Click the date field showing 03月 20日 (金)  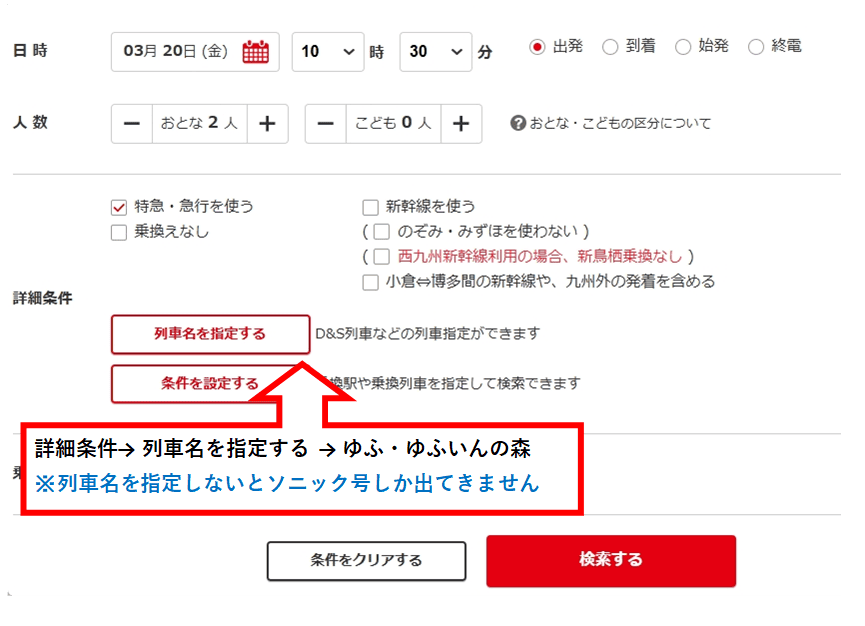point(195,52)
